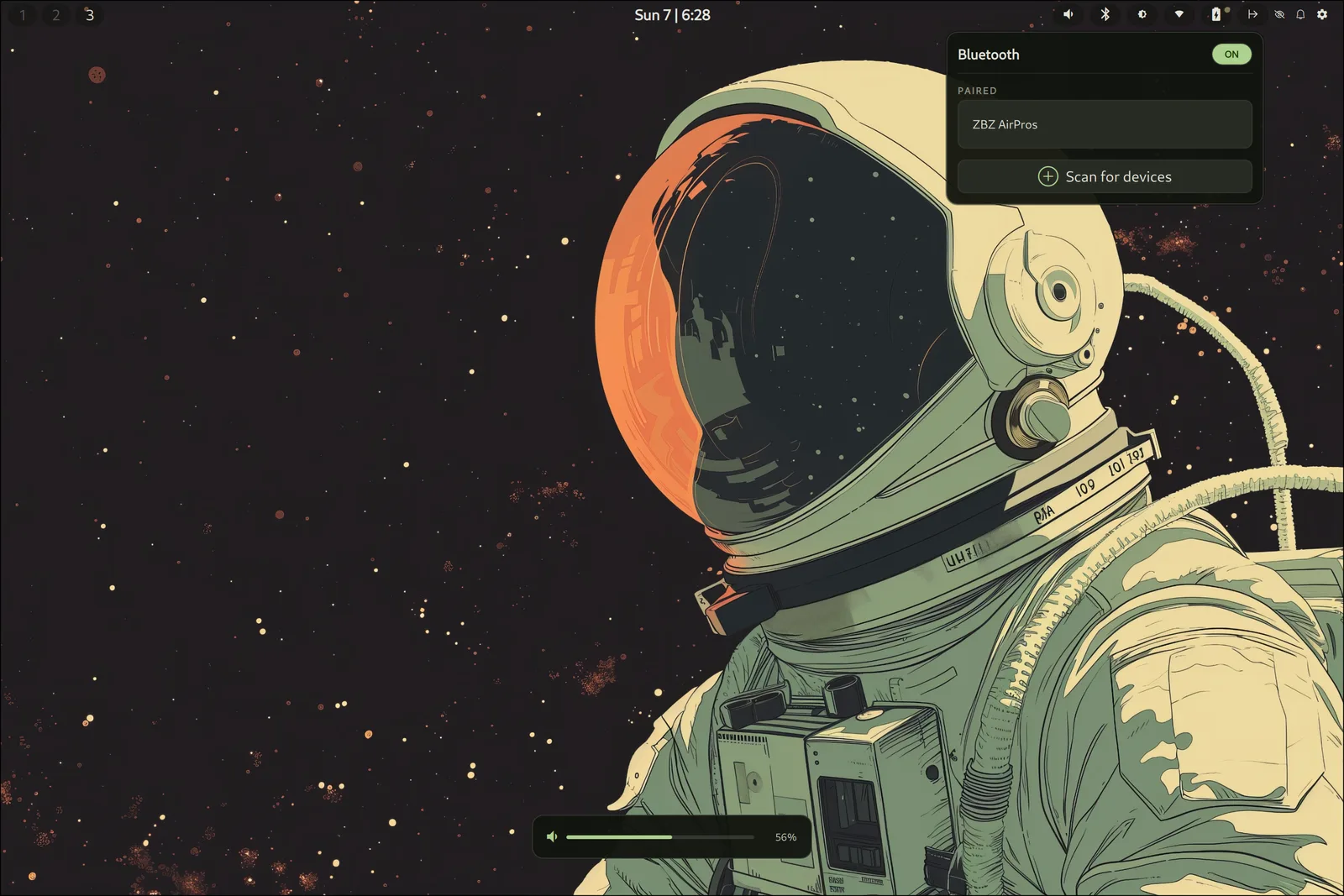Open settings with the gear icon
This screenshot has height=896, width=1344.
(1322, 14)
